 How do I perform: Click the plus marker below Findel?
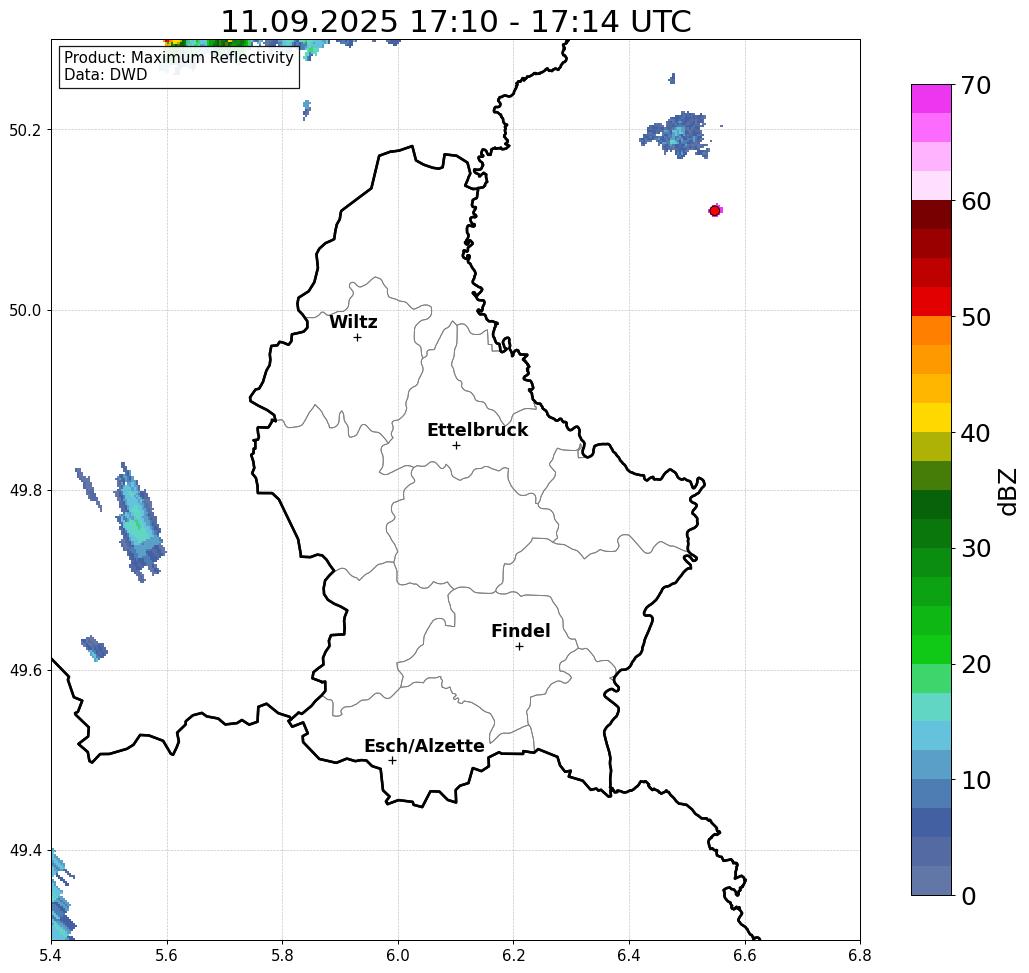519,647
